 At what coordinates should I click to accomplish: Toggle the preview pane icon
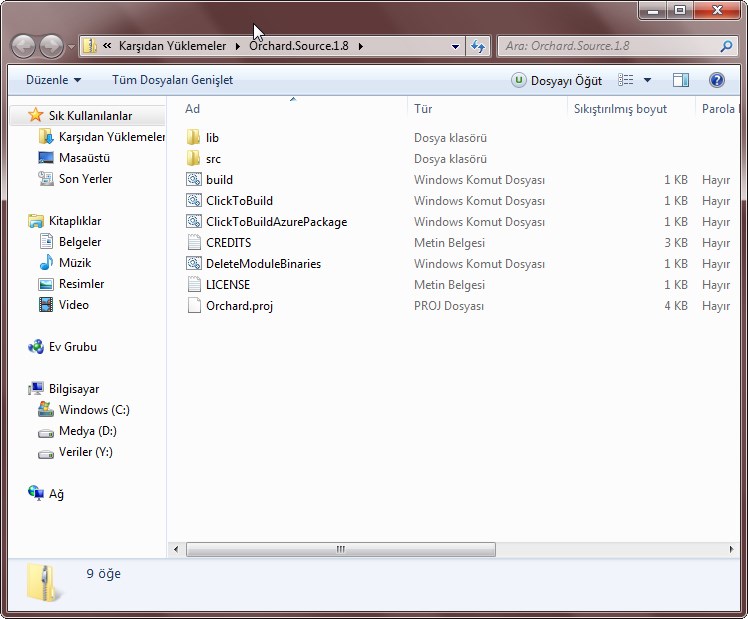click(x=680, y=80)
